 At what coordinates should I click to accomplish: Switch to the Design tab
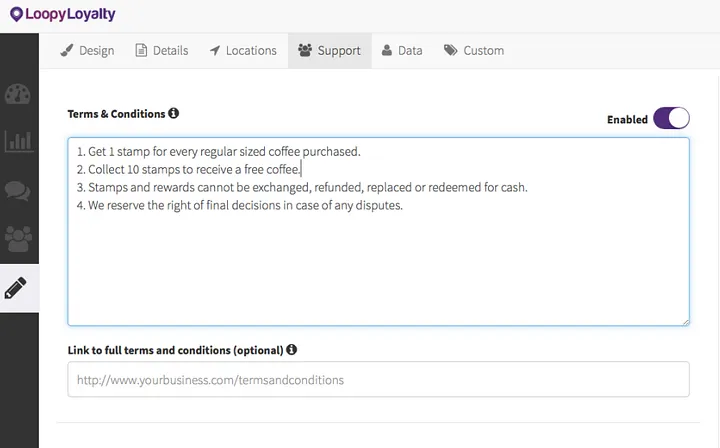point(87,50)
